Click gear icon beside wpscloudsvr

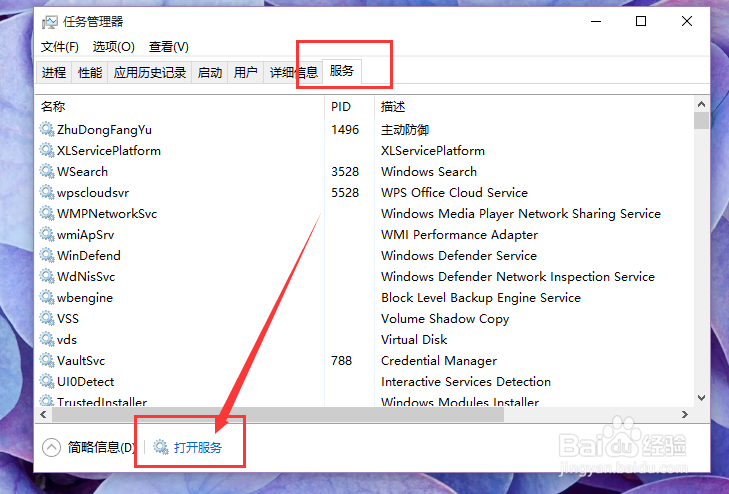(46, 192)
